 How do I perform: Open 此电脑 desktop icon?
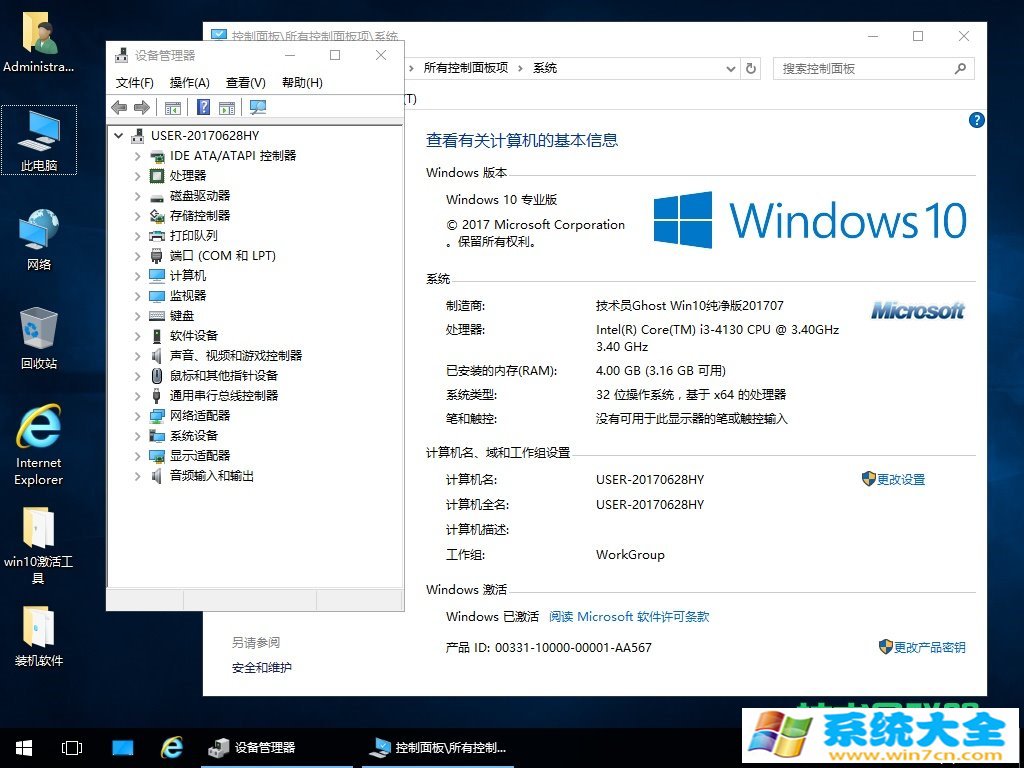pyautogui.click(x=38, y=140)
